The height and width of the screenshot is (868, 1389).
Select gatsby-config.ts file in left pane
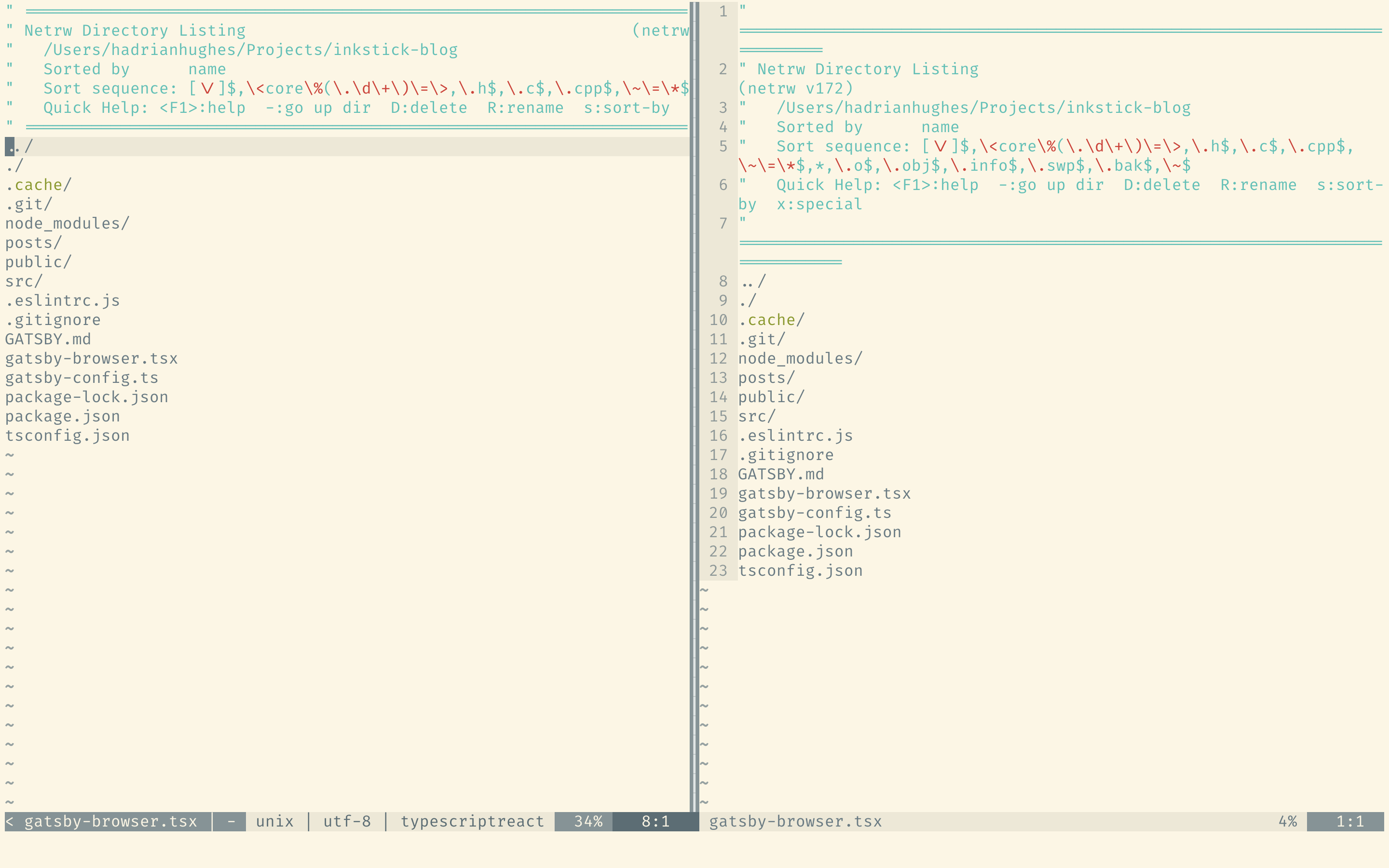click(x=80, y=377)
